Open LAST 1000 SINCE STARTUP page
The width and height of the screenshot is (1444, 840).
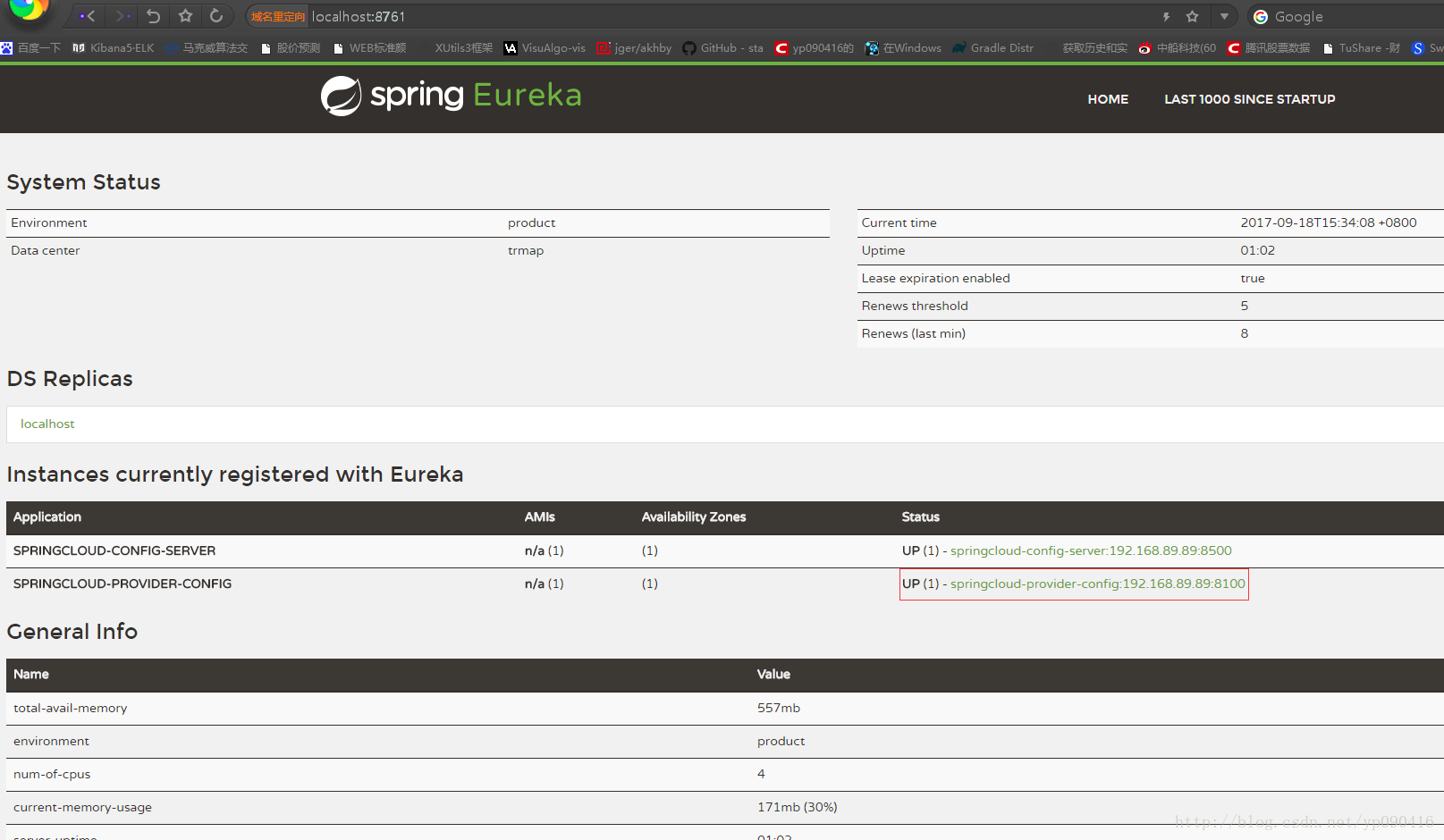point(1249,99)
